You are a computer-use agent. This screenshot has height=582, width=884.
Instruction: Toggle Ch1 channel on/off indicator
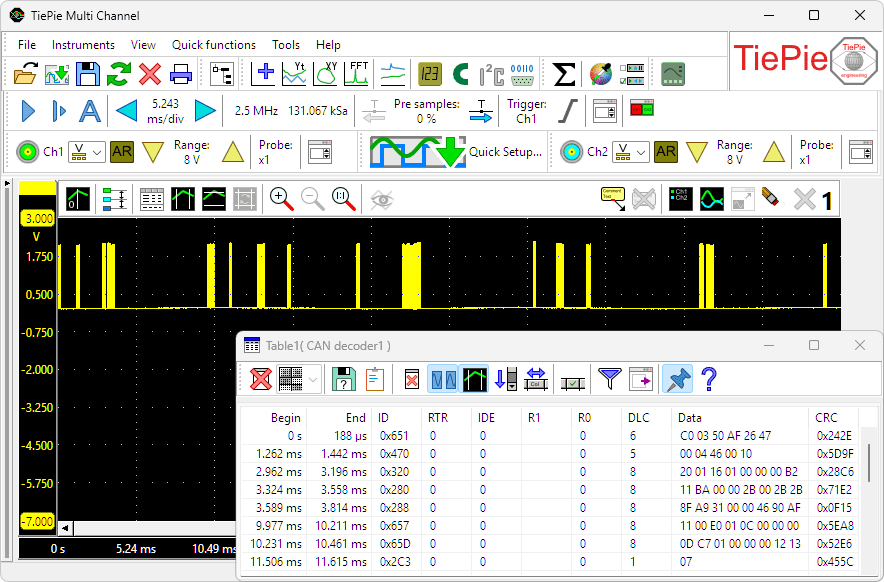(x=27, y=152)
